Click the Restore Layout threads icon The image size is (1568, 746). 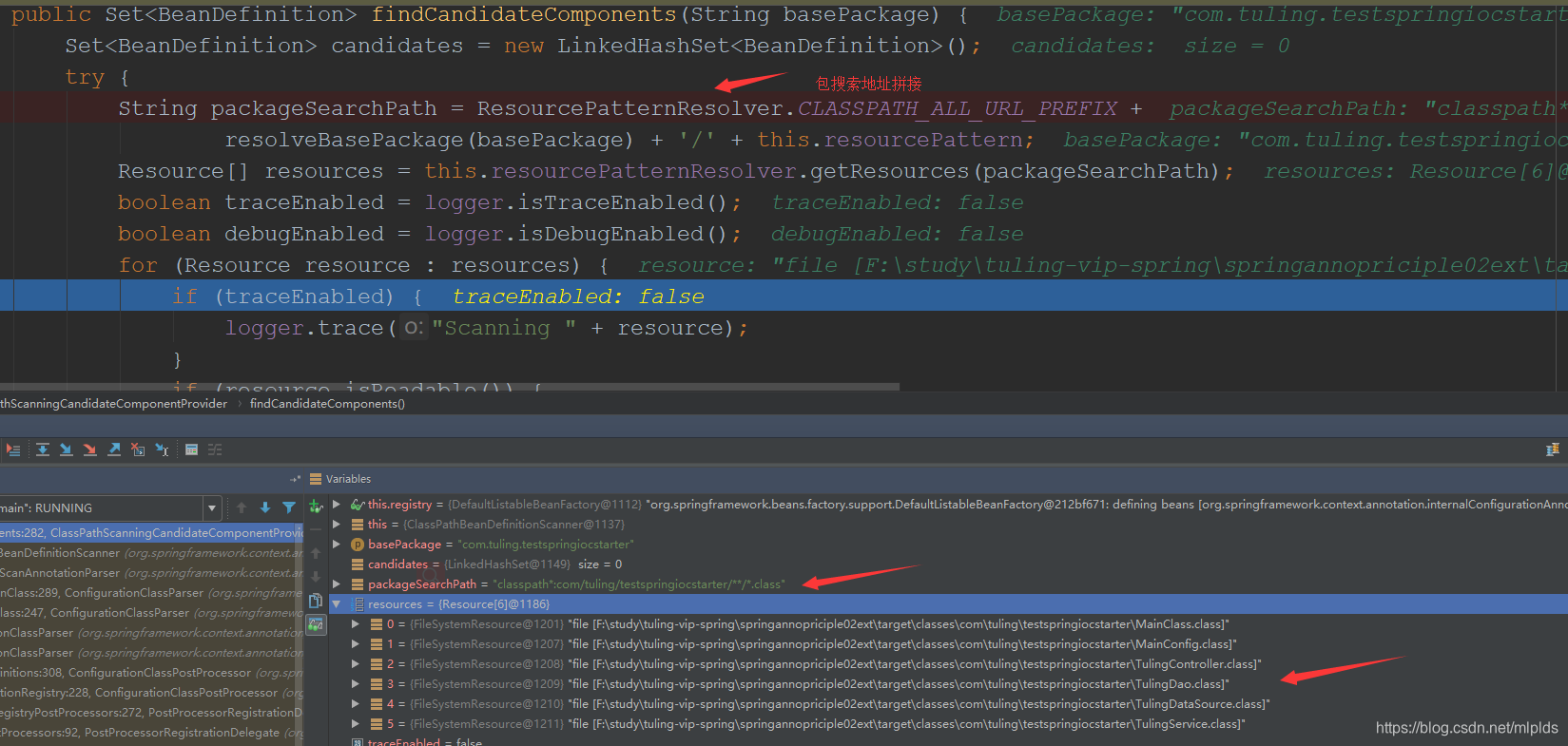coord(1552,450)
